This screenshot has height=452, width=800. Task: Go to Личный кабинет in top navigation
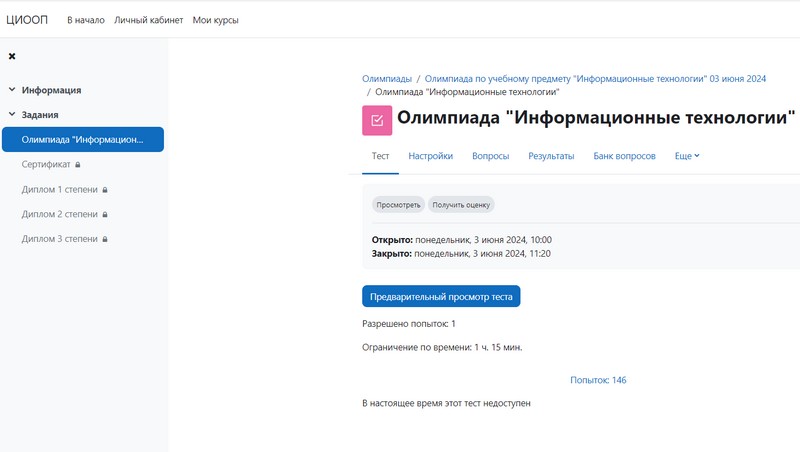(x=148, y=19)
